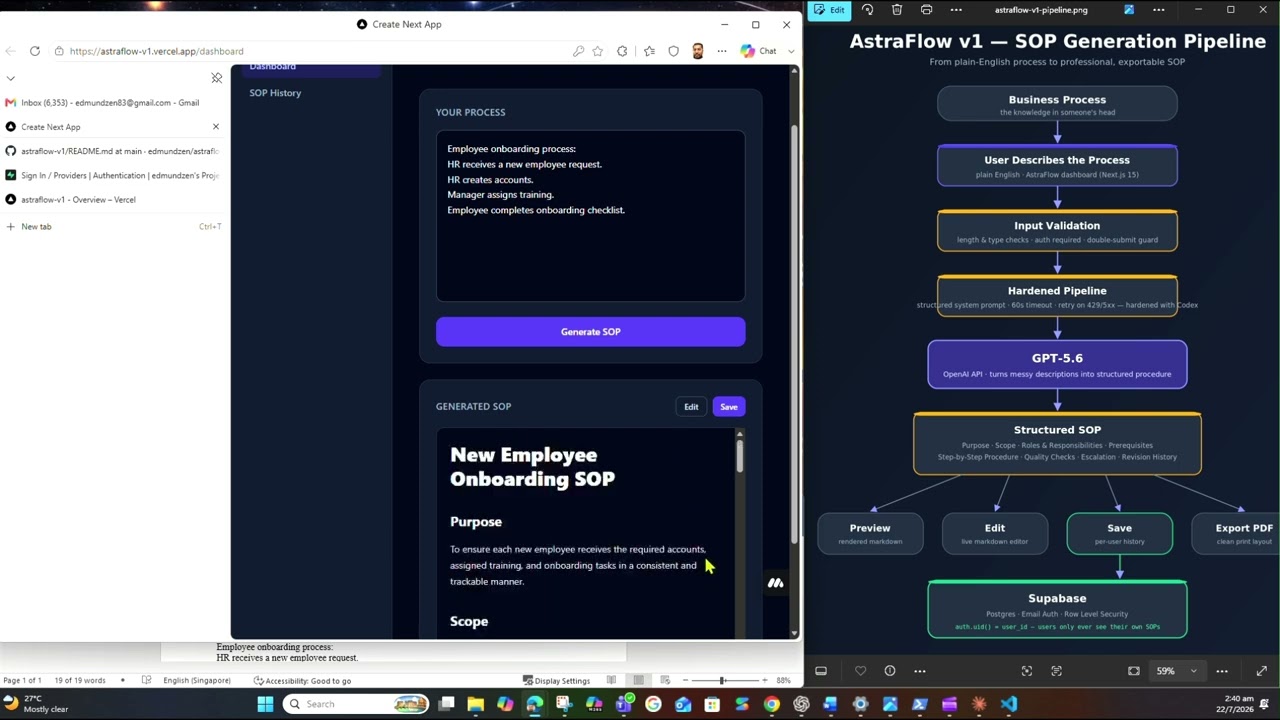Select Print Layout view in Word status bar
This screenshot has width=1280, height=720.
639,681
